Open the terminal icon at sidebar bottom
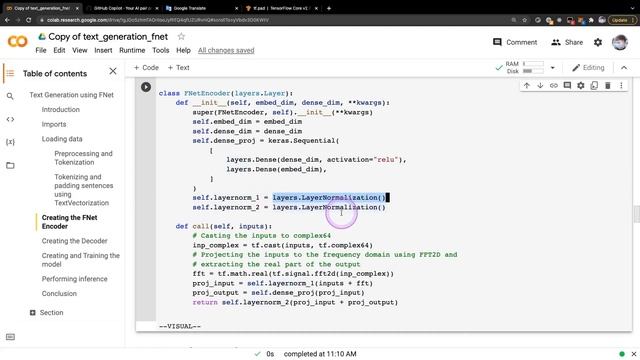Image resolution: width=640 pixels, height=360 pixels. [x=11, y=337]
